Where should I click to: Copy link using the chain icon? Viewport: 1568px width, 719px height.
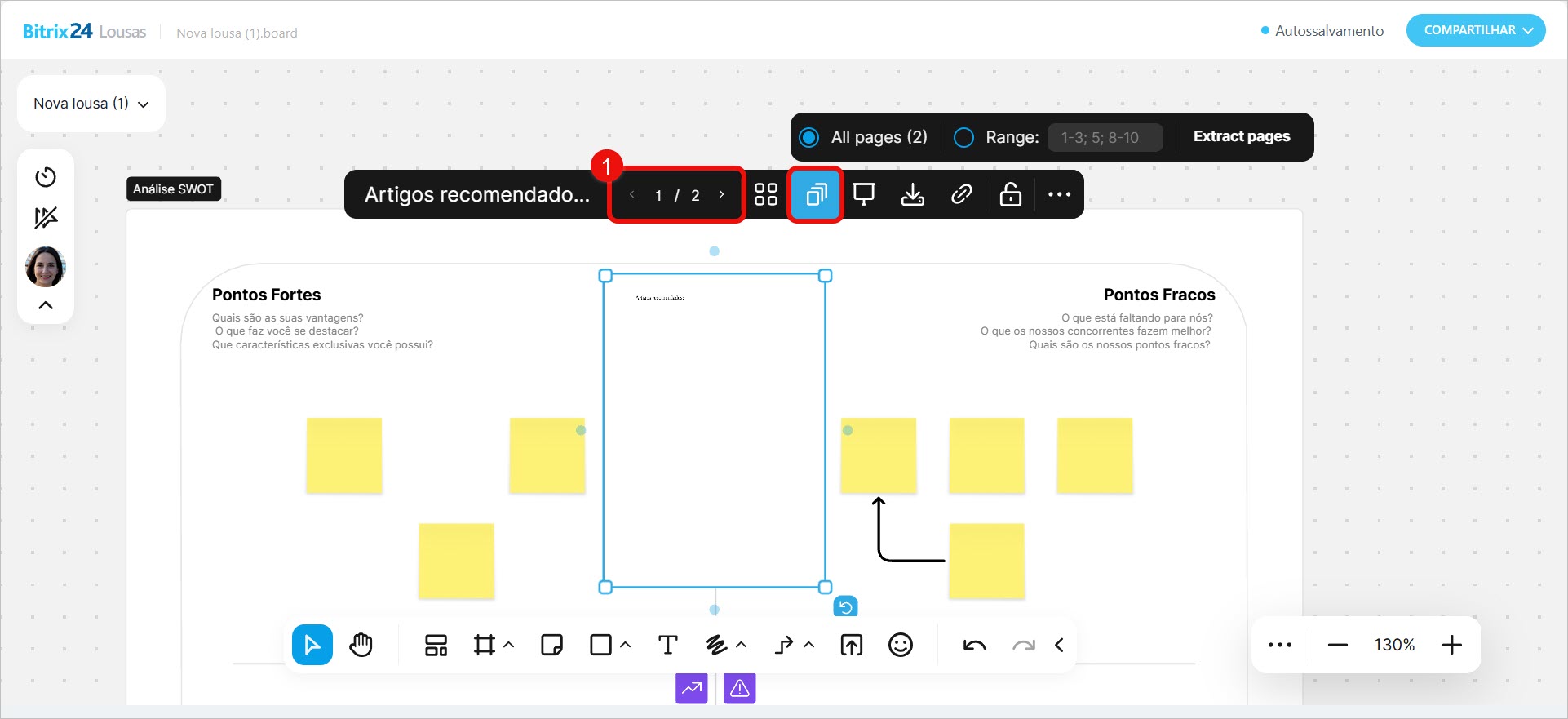coord(961,194)
